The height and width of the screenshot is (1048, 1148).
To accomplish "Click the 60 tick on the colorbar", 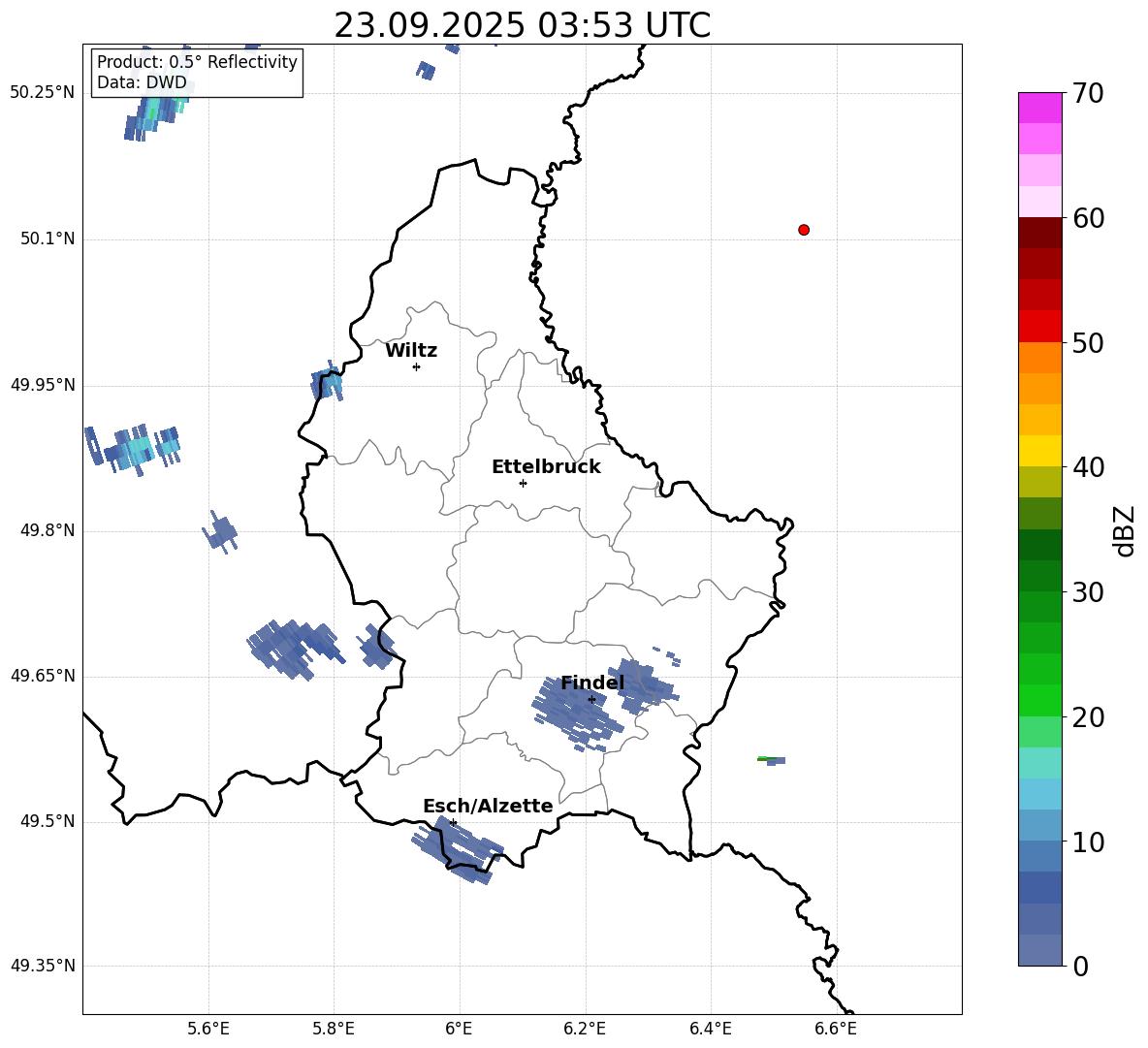I will [1088, 218].
